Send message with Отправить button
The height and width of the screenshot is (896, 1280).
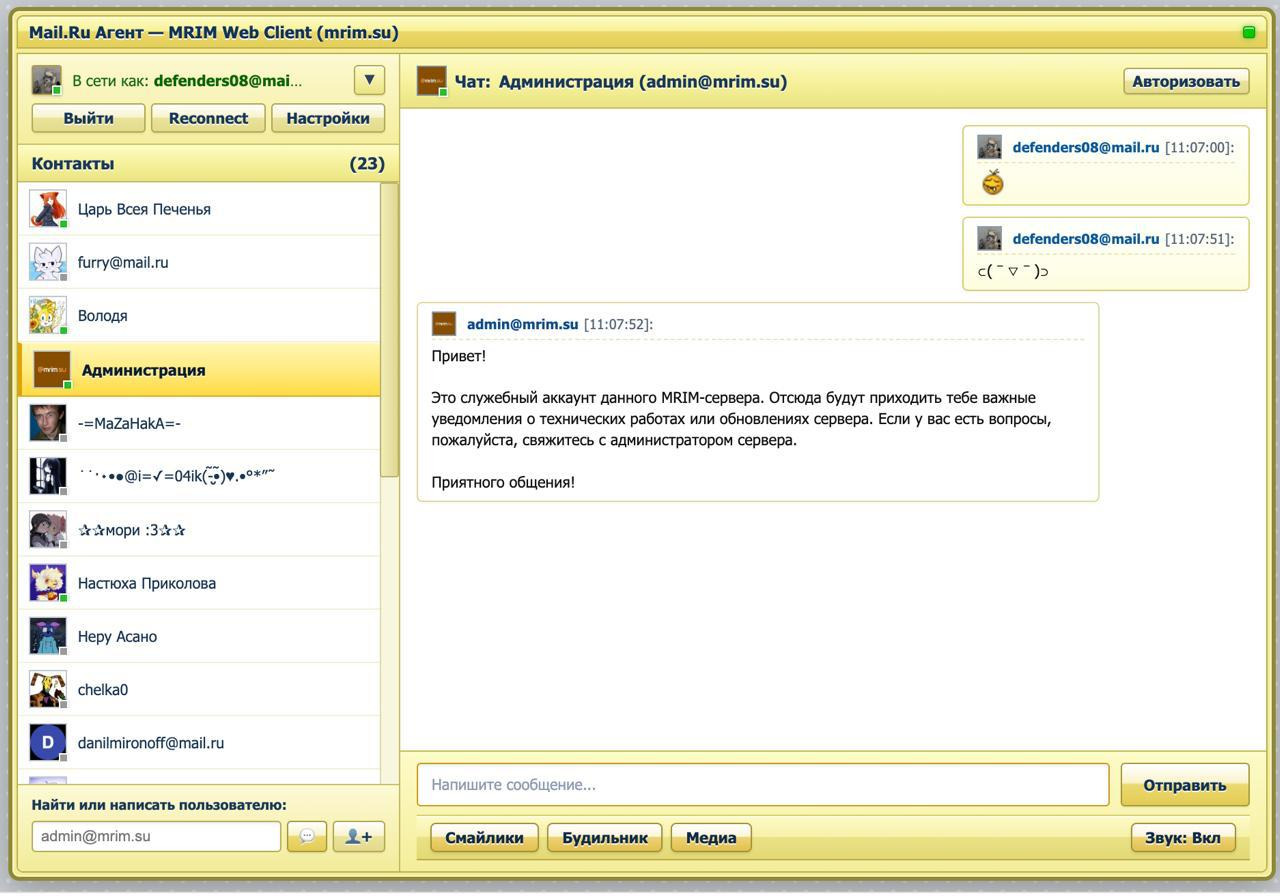pyautogui.click(x=1185, y=784)
